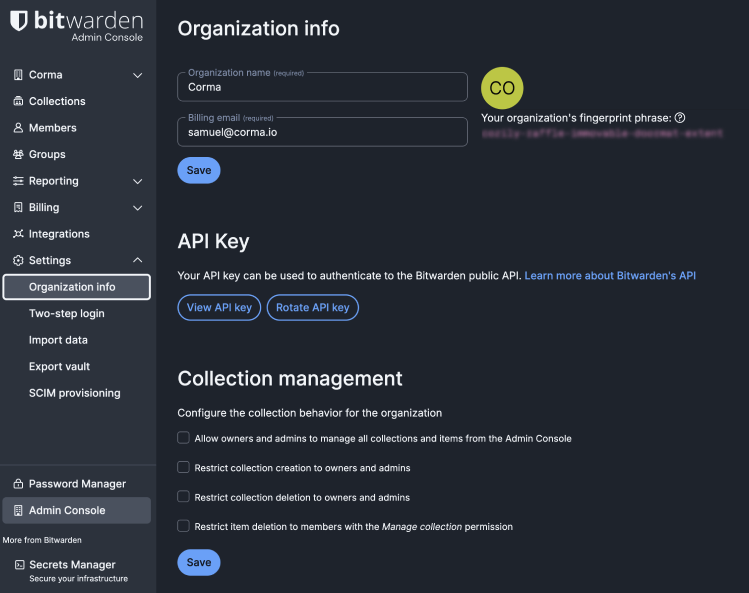Open Groups via its sidebar icon
The height and width of the screenshot is (593, 749).
click(x=18, y=154)
